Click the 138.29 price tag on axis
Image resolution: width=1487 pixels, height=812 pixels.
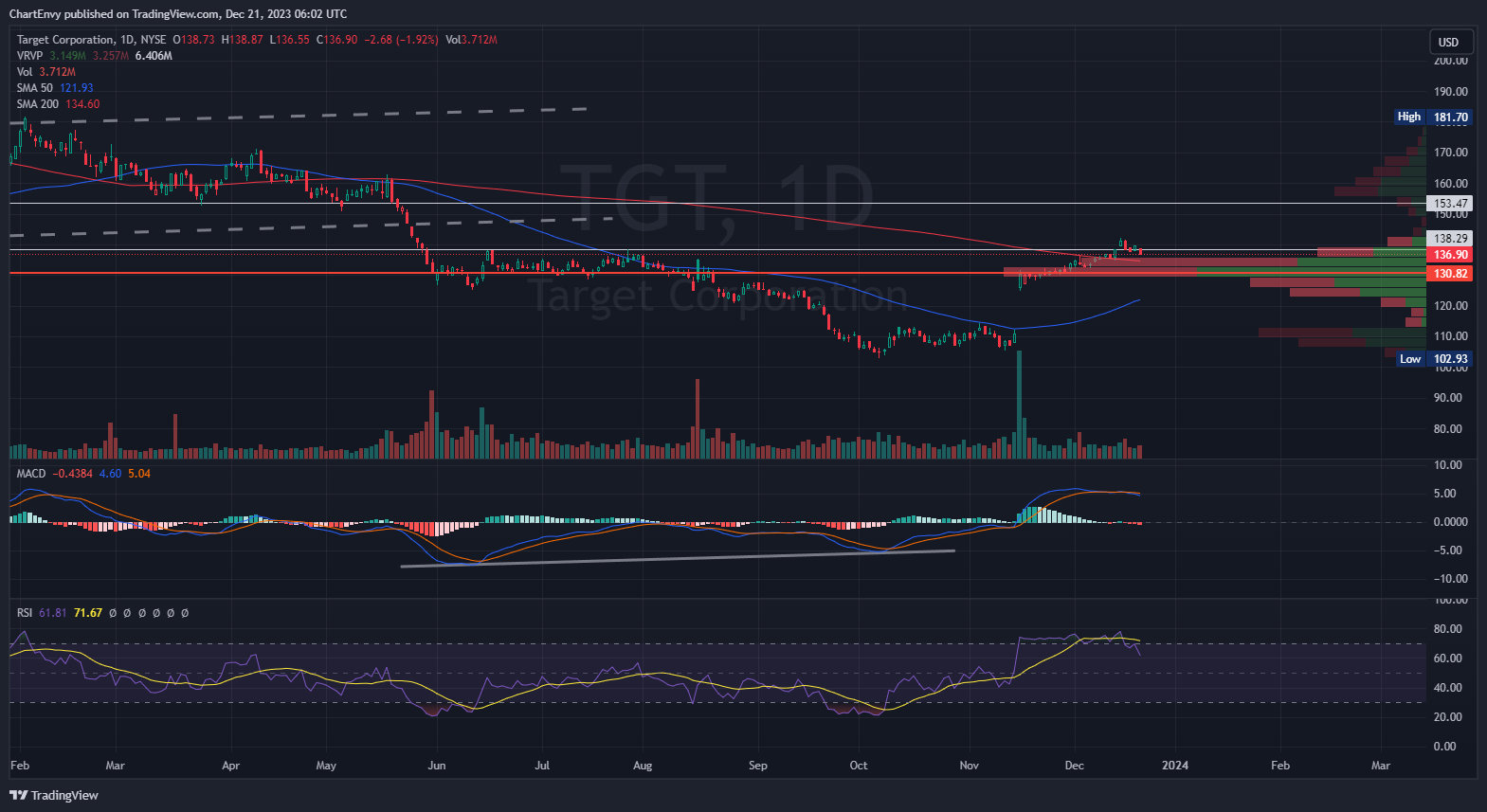(x=1450, y=239)
